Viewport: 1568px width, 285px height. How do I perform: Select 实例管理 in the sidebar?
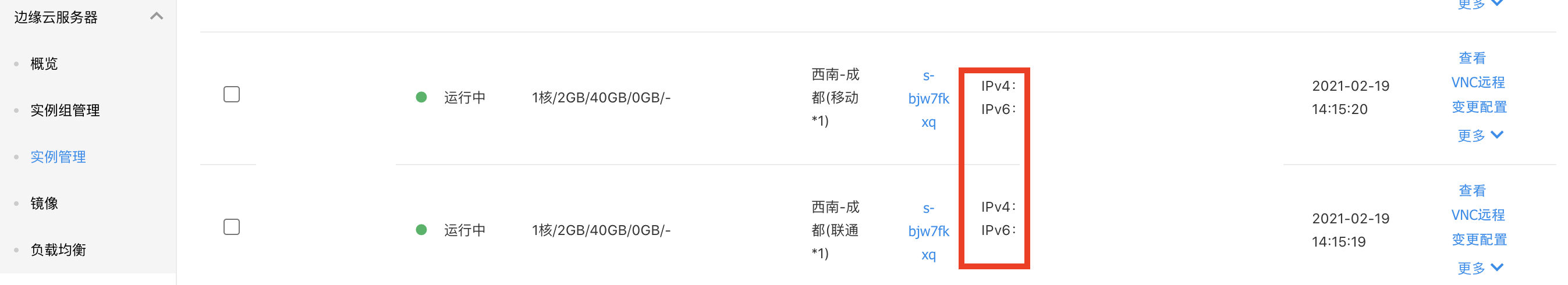pyautogui.click(x=58, y=157)
